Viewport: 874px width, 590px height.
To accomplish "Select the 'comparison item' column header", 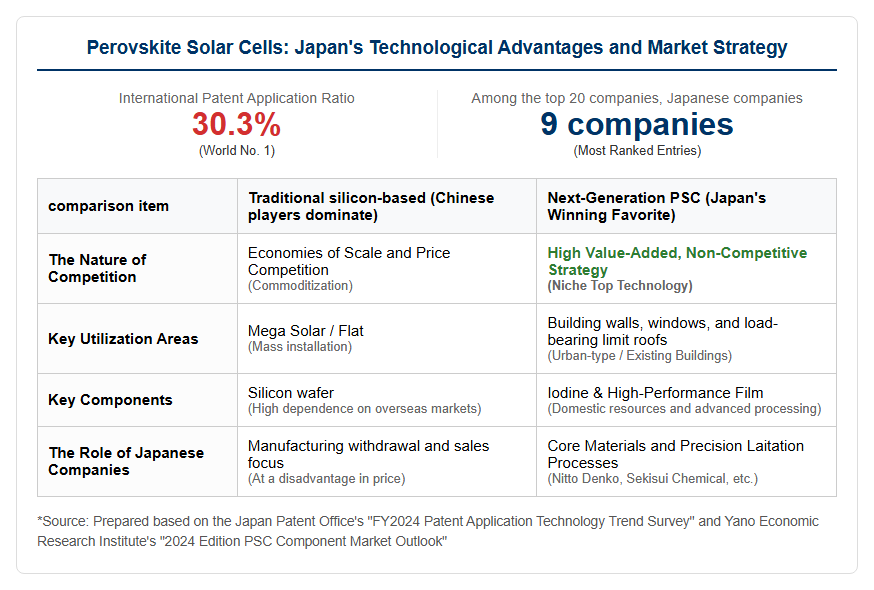I will [x=138, y=206].
